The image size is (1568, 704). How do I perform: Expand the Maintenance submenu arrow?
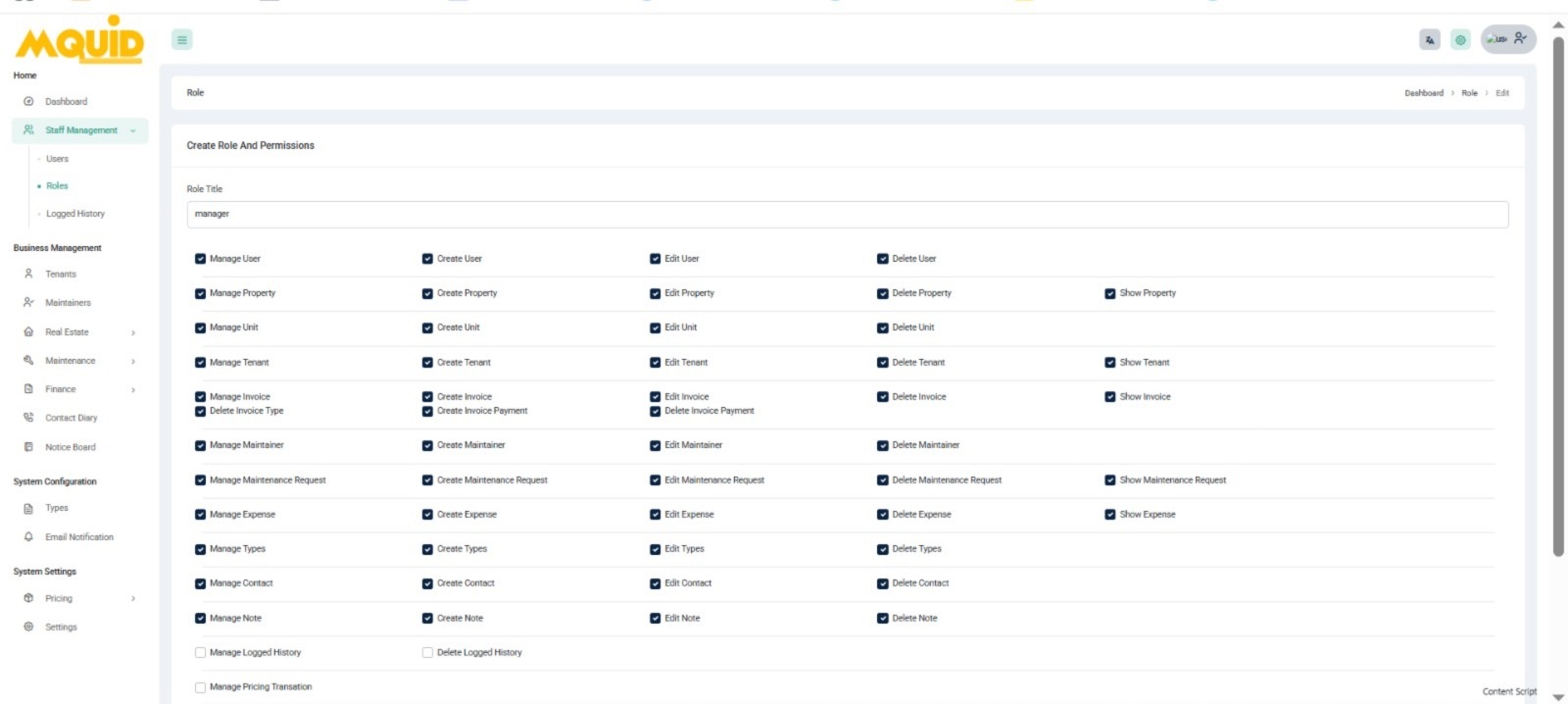coord(133,361)
